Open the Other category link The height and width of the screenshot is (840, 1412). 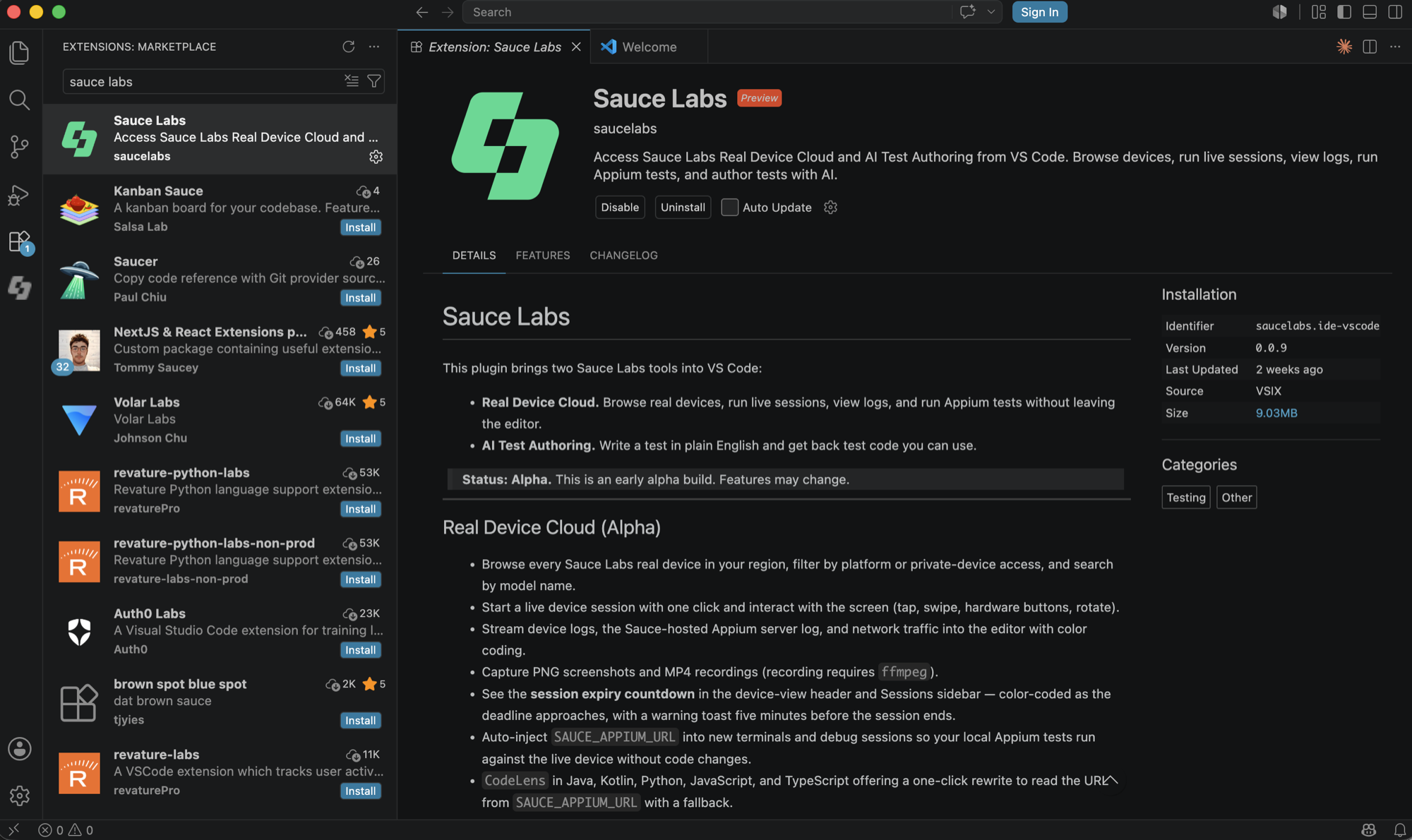coord(1236,497)
